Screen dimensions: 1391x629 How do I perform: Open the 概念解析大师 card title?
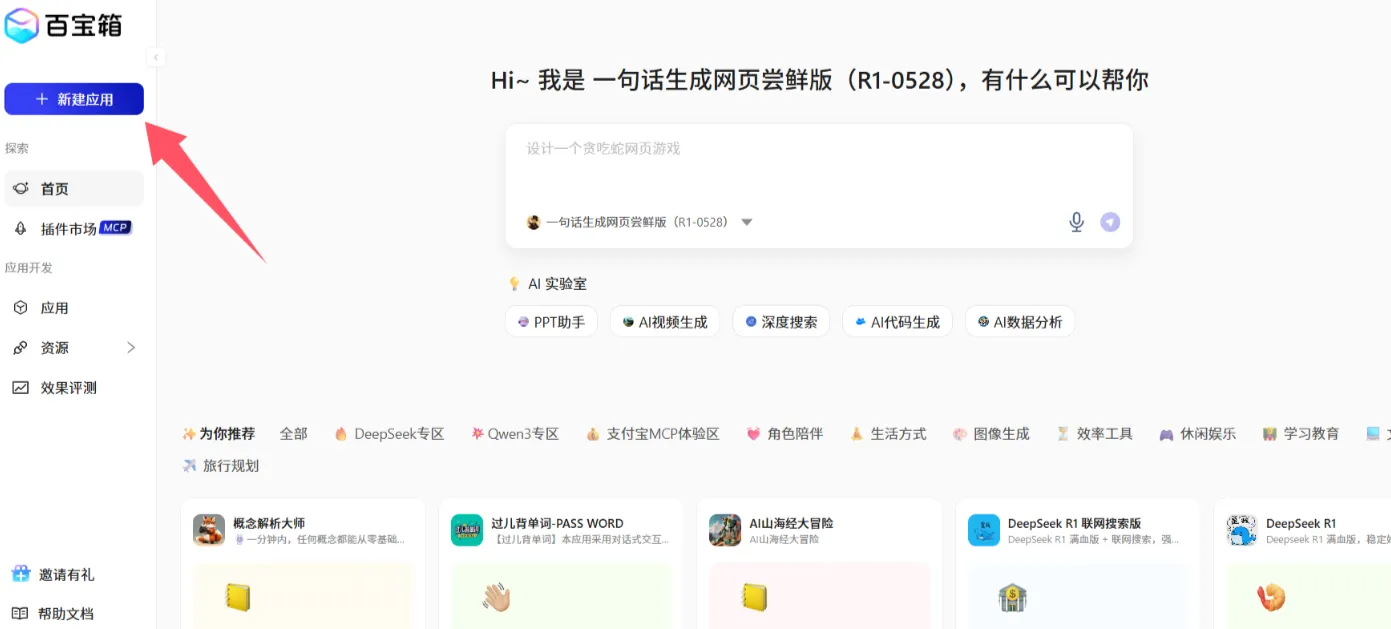[269, 523]
